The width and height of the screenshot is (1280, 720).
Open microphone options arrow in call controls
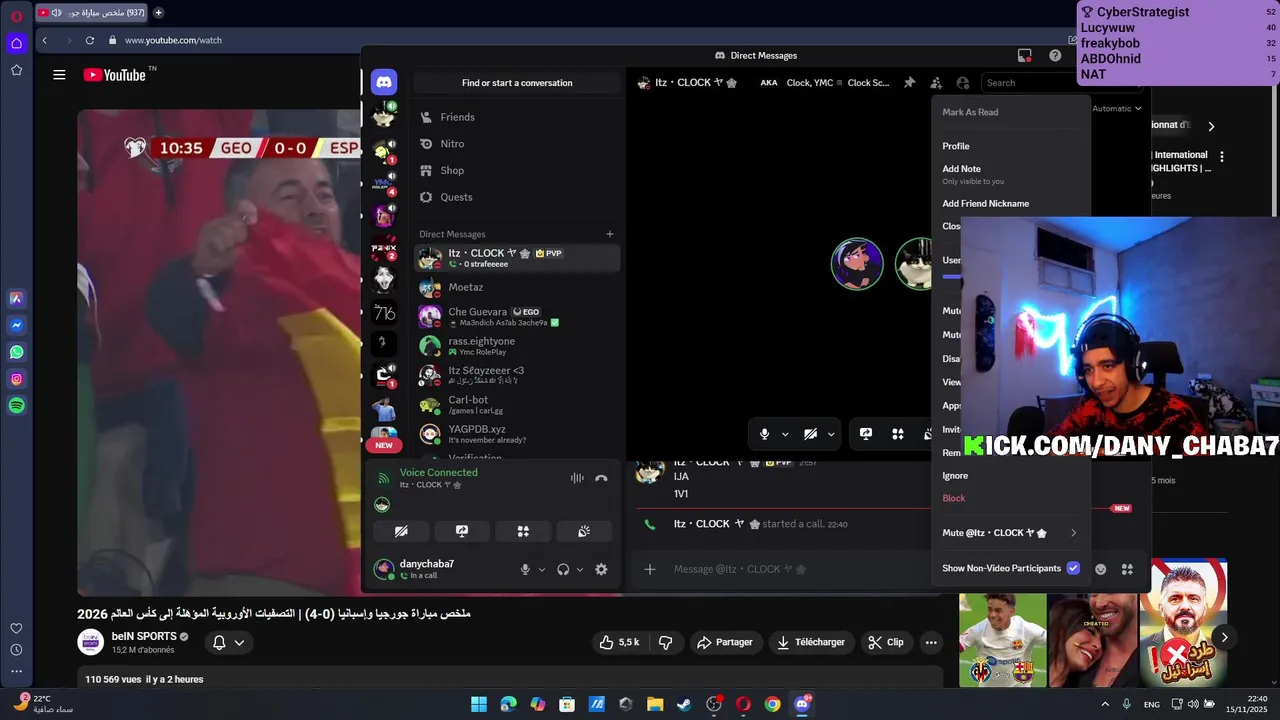[785, 434]
